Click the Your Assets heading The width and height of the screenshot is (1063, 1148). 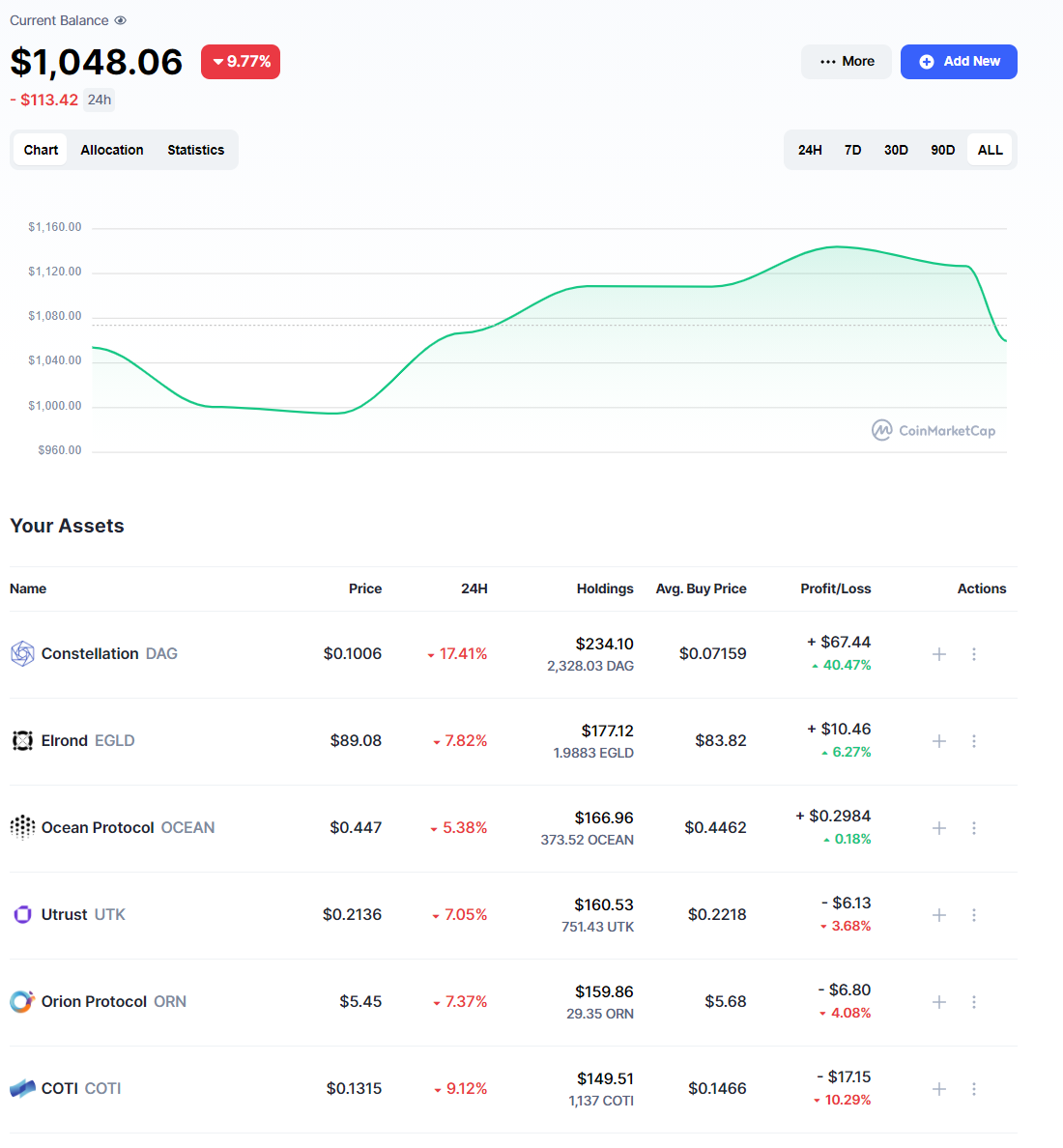coord(67,526)
